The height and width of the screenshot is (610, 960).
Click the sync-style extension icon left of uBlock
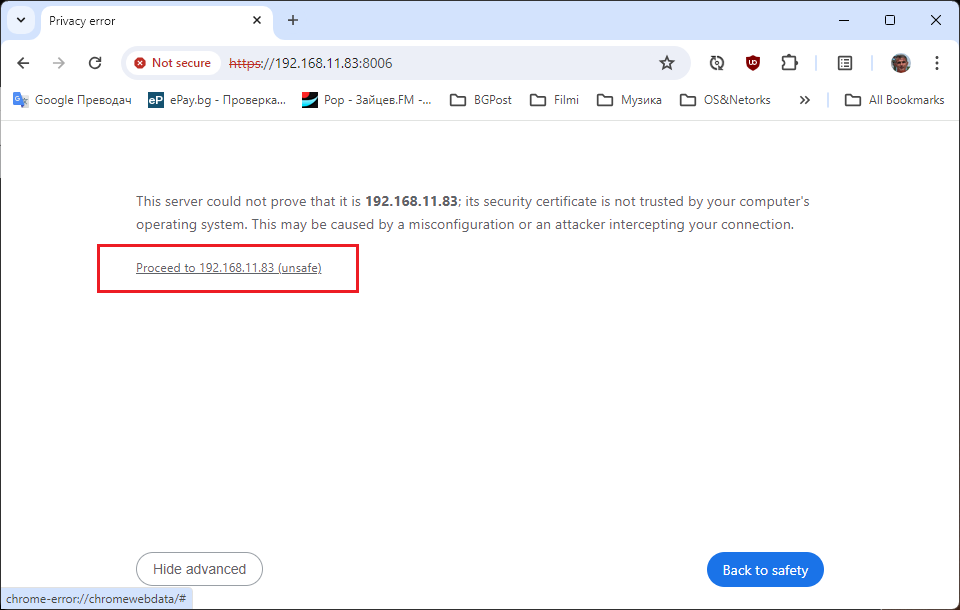point(717,63)
